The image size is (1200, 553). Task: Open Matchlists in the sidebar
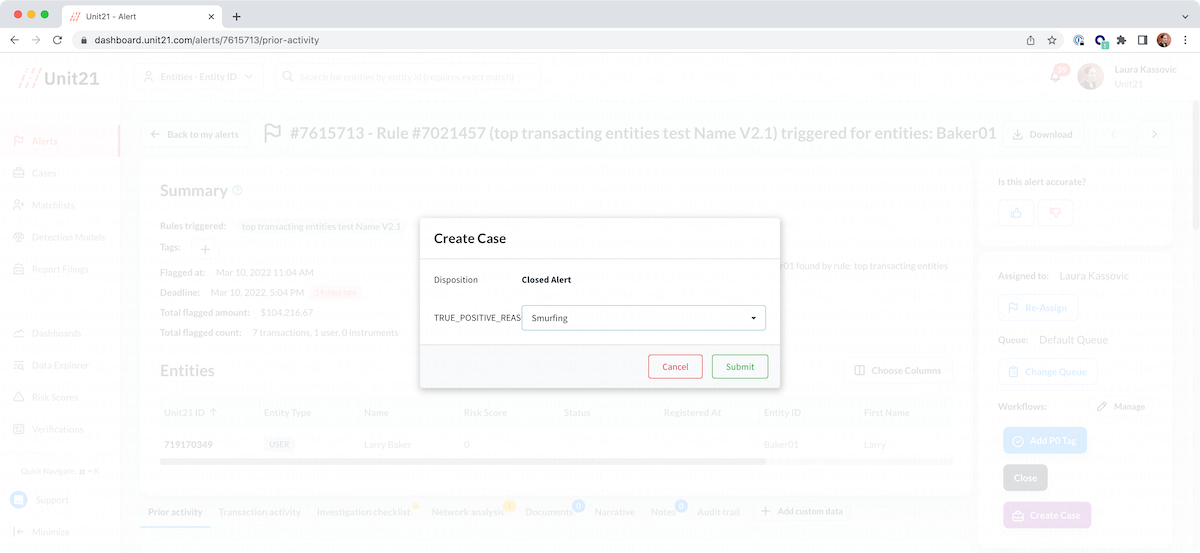click(x=44, y=205)
